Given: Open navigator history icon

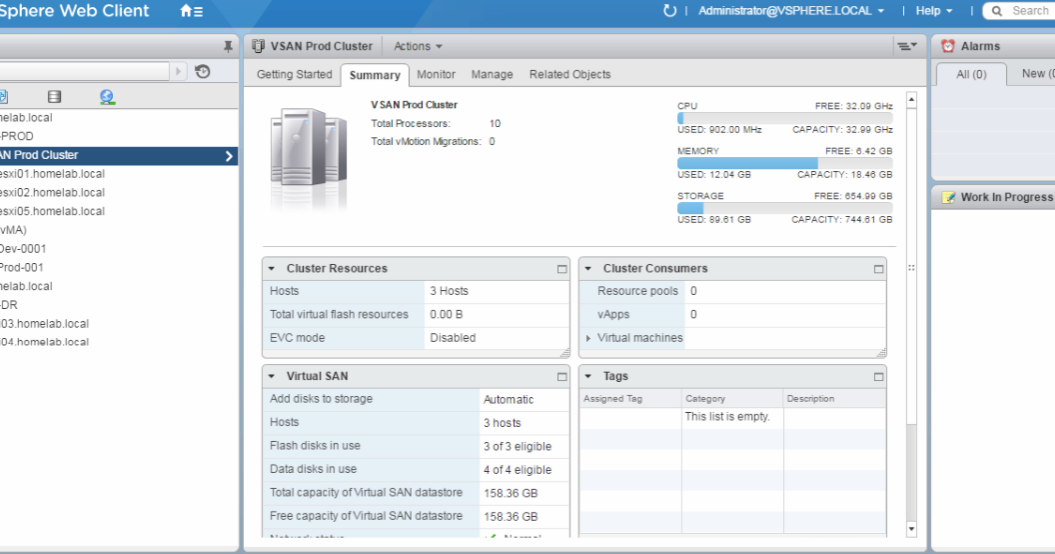Looking at the screenshot, I should click(x=203, y=71).
